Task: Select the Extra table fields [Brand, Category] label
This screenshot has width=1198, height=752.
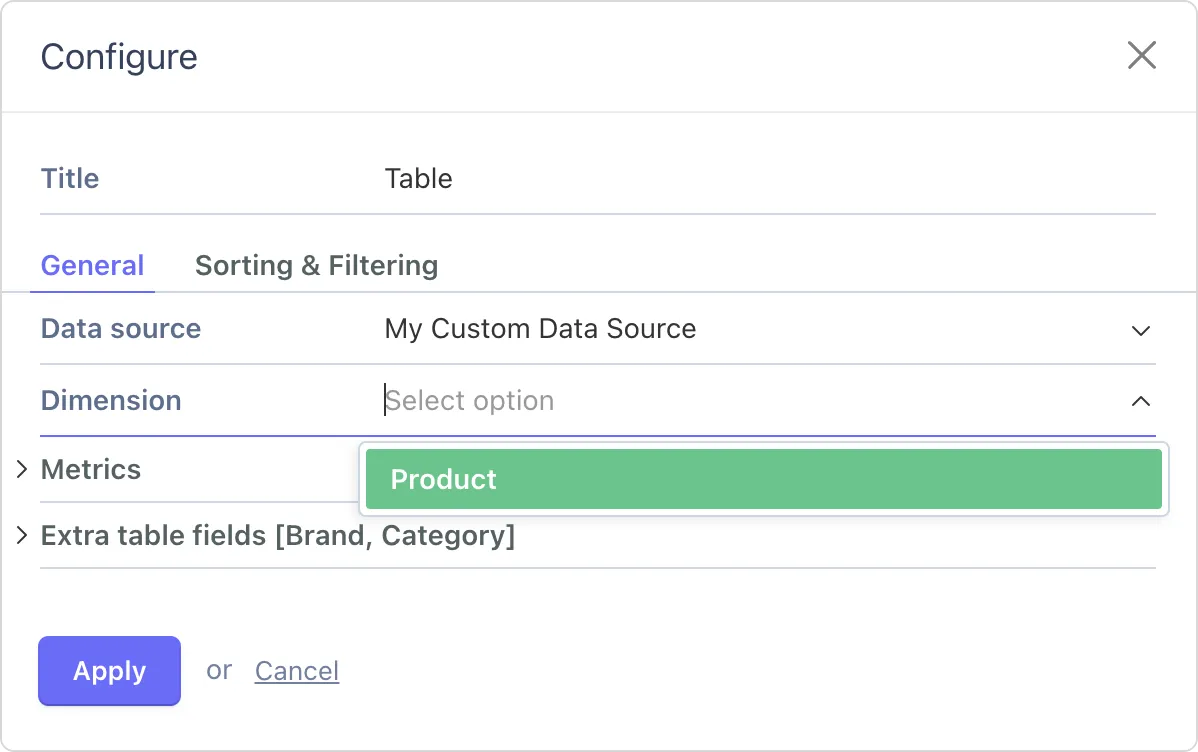Action: [x=277, y=537]
